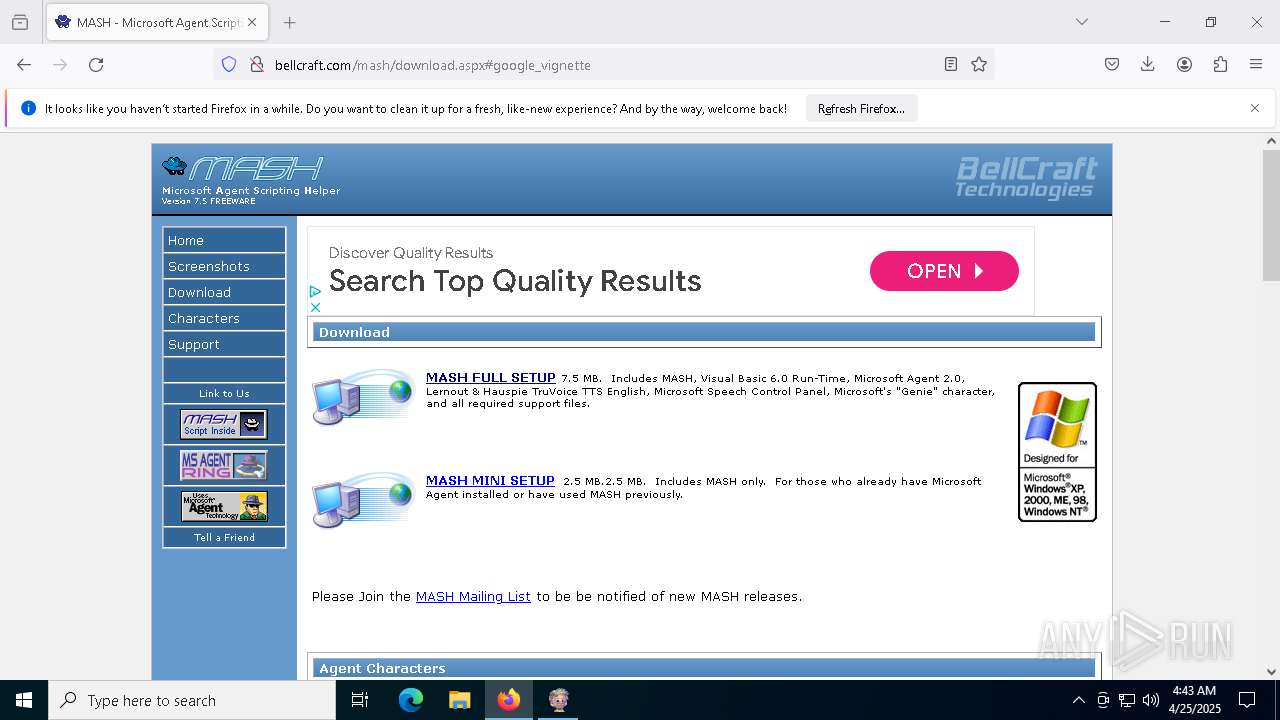Viewport: 1280px width, 720px height.
Task: Click the OPEN button in the ad
Action: 944,271
